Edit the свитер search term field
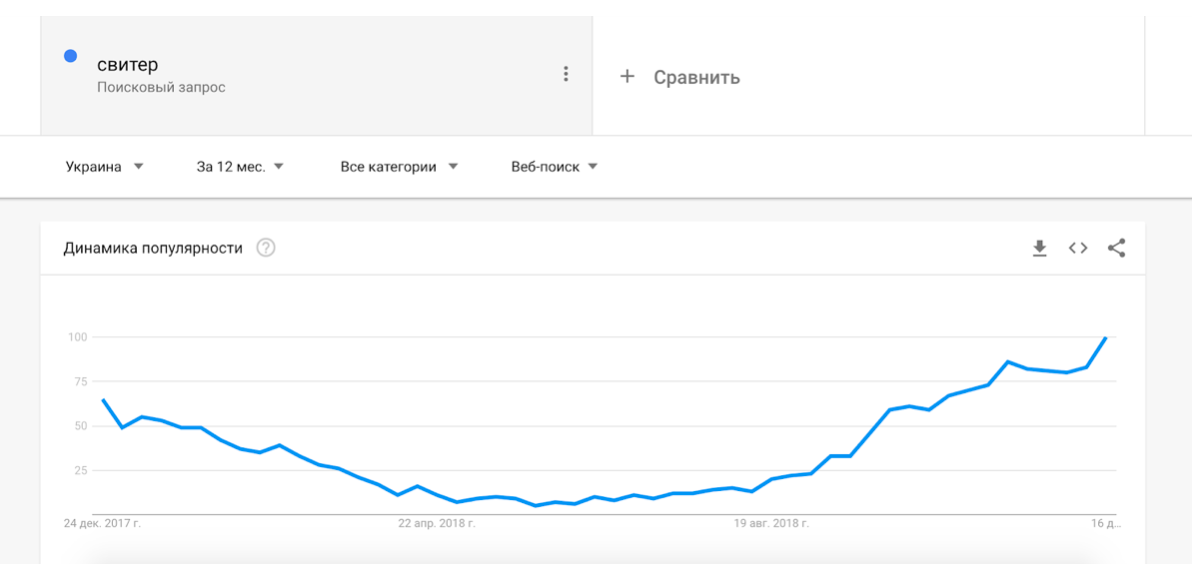1192x564 pixels. coord(128,65)
